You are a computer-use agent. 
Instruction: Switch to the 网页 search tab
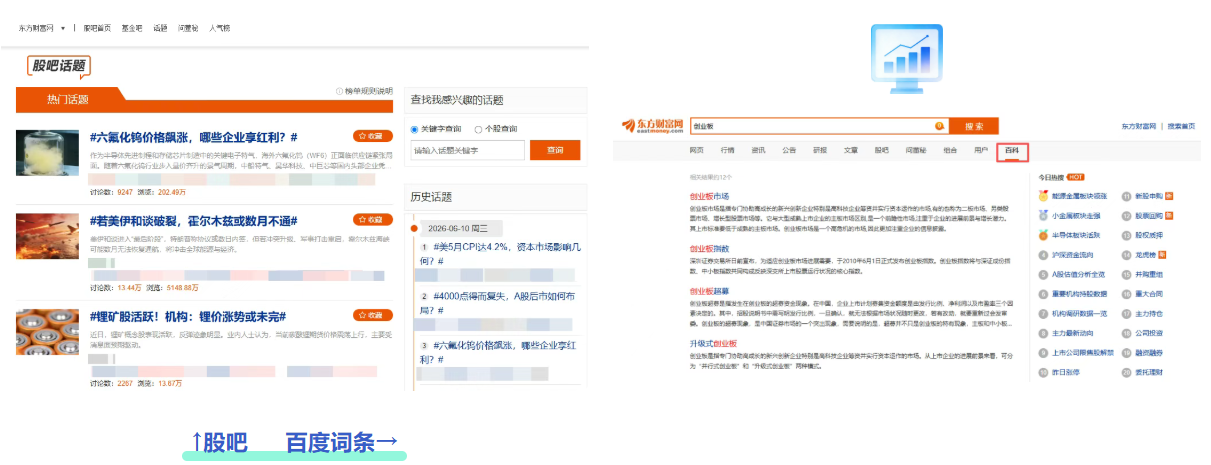[696, 150]
